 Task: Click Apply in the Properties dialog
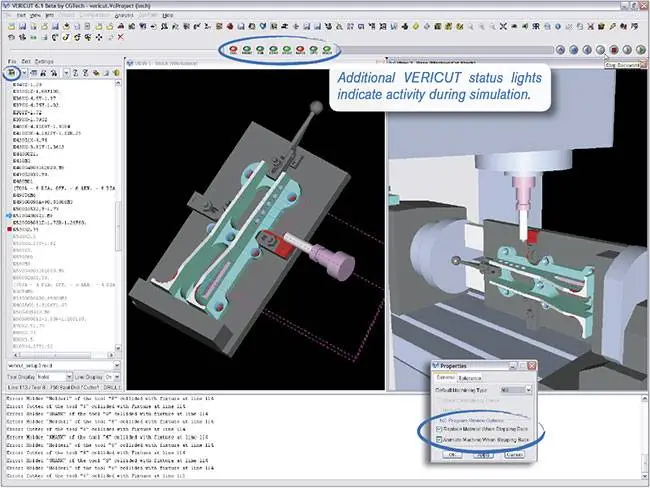point(483,455)
